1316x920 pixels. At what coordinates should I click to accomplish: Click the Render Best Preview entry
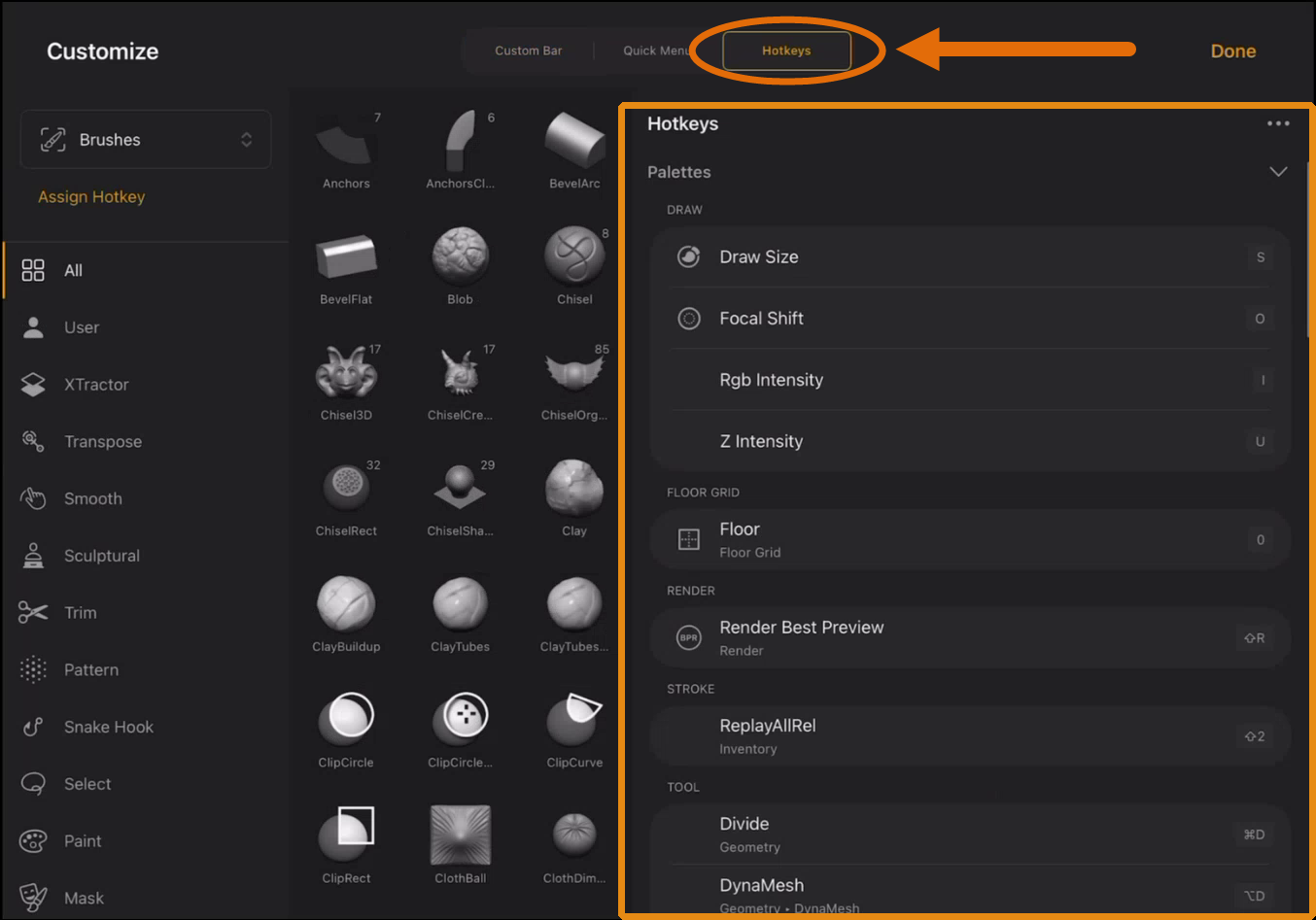(970, 637)
